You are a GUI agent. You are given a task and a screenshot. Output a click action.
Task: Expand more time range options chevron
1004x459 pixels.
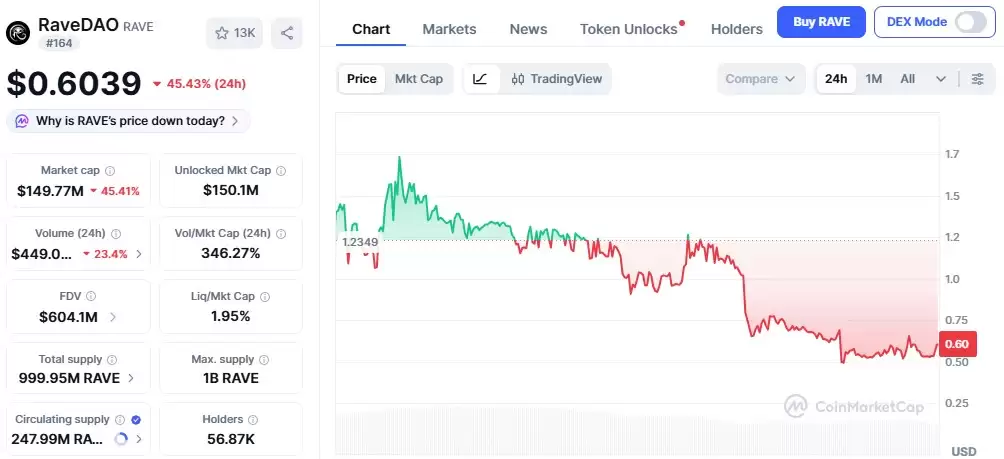click(x=941, y=79)
